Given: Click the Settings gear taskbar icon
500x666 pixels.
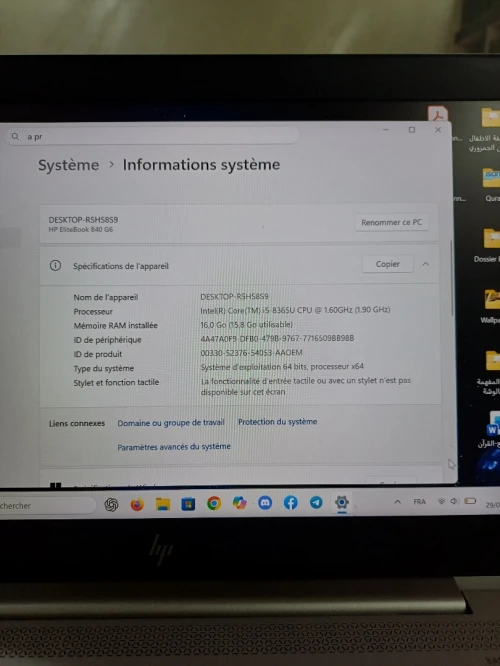Looking at the screenshot, I should [x=342, y=502].
